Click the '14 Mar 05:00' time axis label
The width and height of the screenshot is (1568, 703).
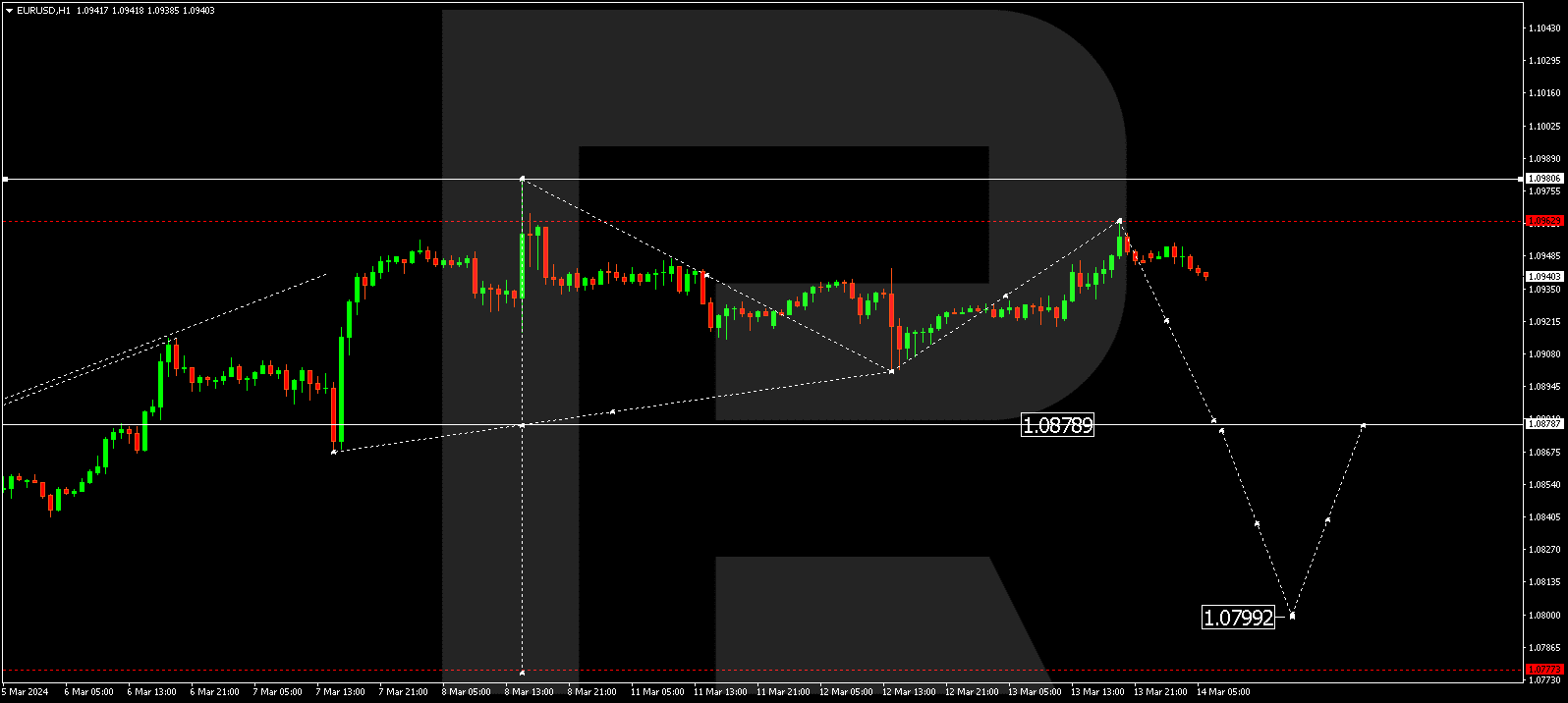tap(1223, 692)
